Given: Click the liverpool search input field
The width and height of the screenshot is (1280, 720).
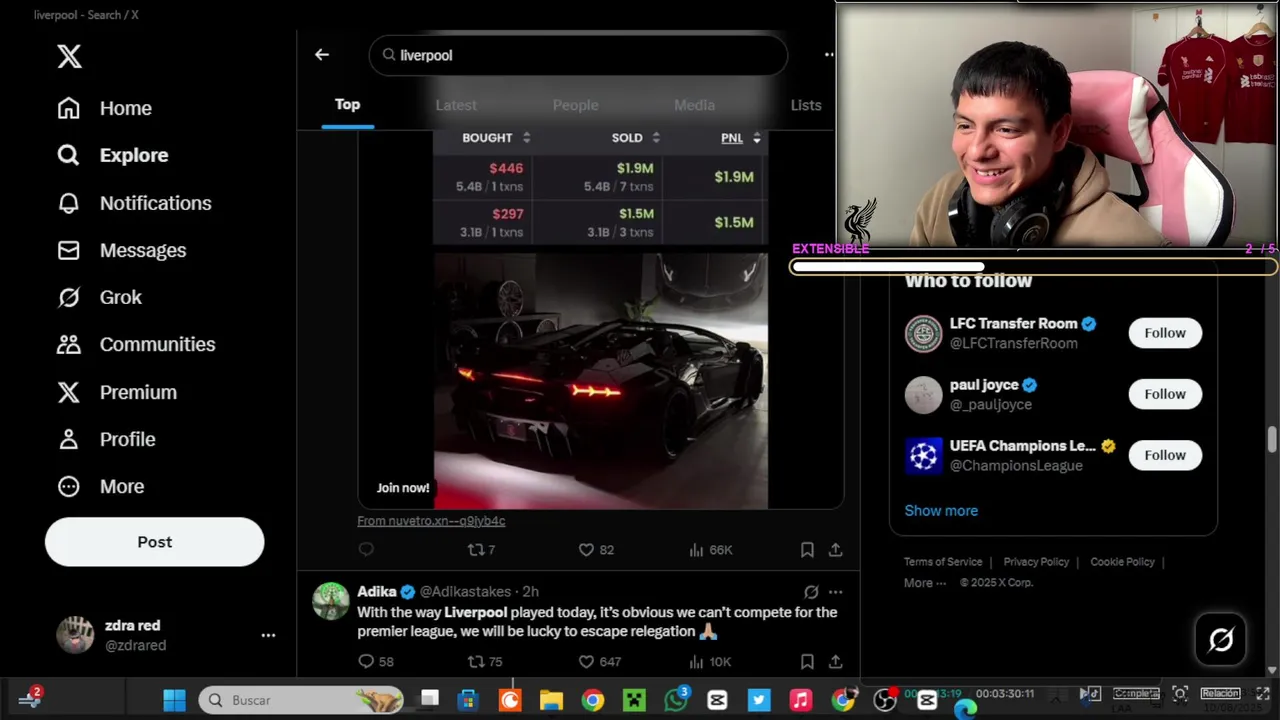Looking at the screenshot, I should (578, 55).
